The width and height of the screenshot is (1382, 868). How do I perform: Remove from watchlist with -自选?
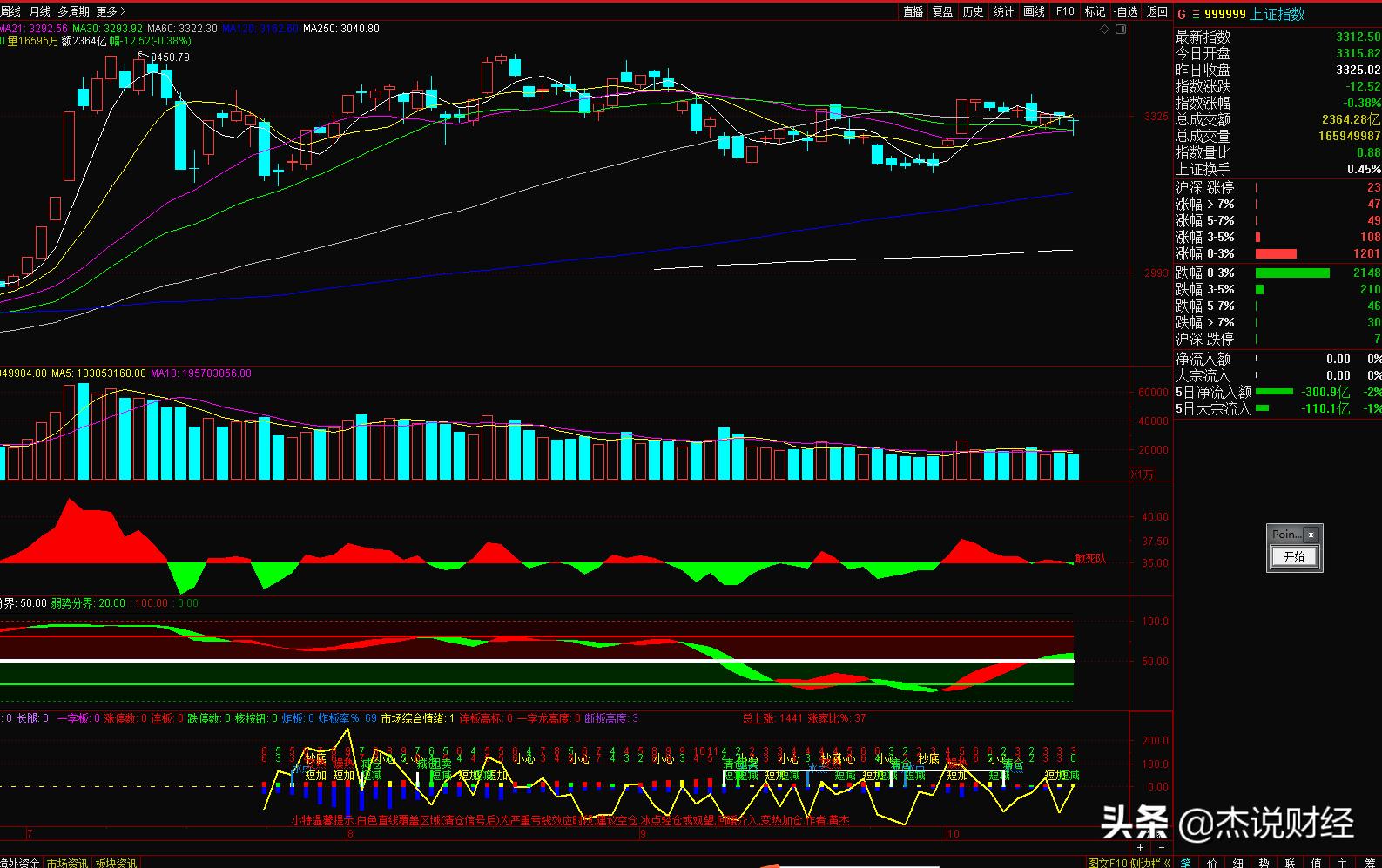pyautogui.click(x=1125, y=11)
